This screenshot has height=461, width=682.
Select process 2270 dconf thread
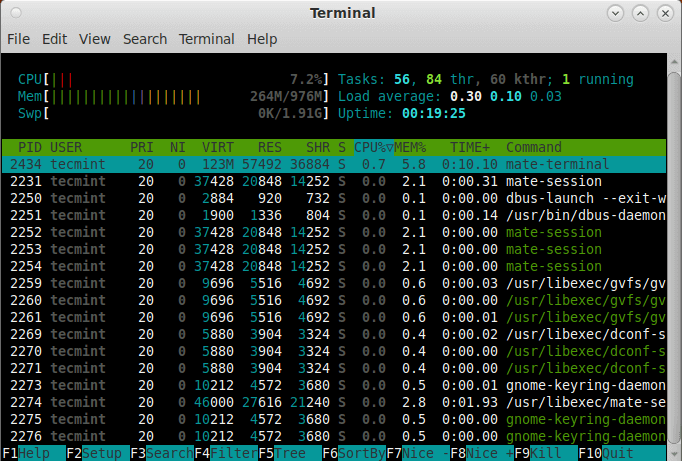coord(334,351)
